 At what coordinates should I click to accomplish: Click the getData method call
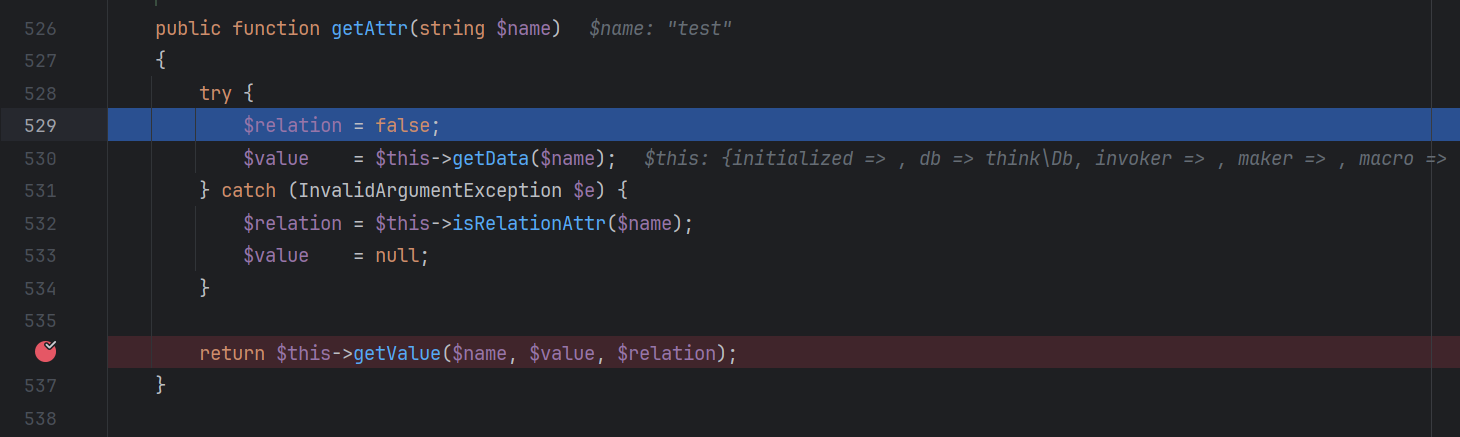491,158
